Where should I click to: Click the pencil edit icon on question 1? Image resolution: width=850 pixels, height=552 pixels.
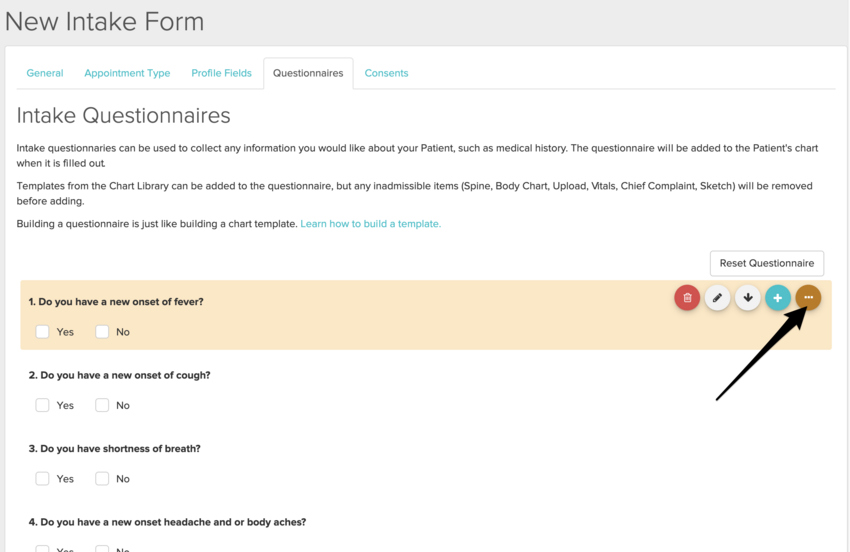coord(717,297)
